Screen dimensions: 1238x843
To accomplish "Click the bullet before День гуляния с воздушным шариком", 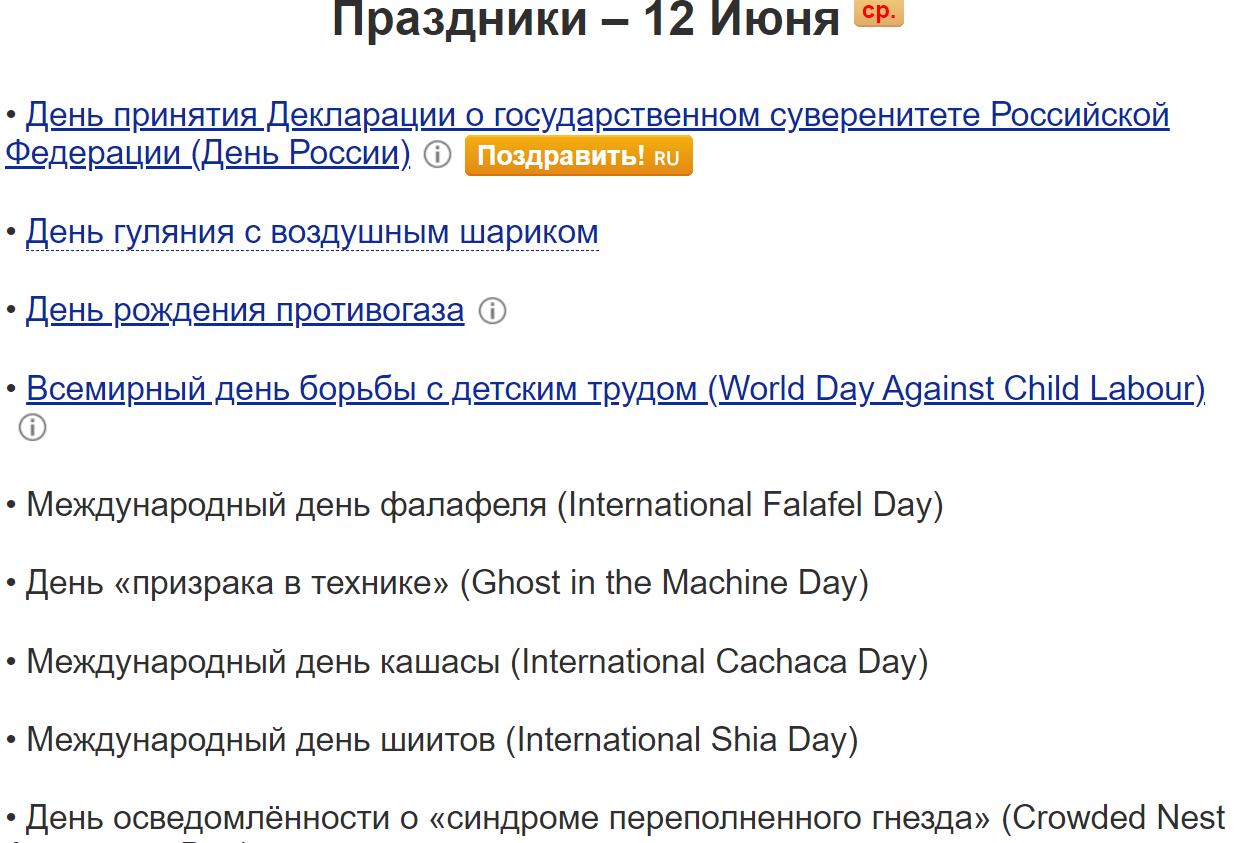I will 11,231.
